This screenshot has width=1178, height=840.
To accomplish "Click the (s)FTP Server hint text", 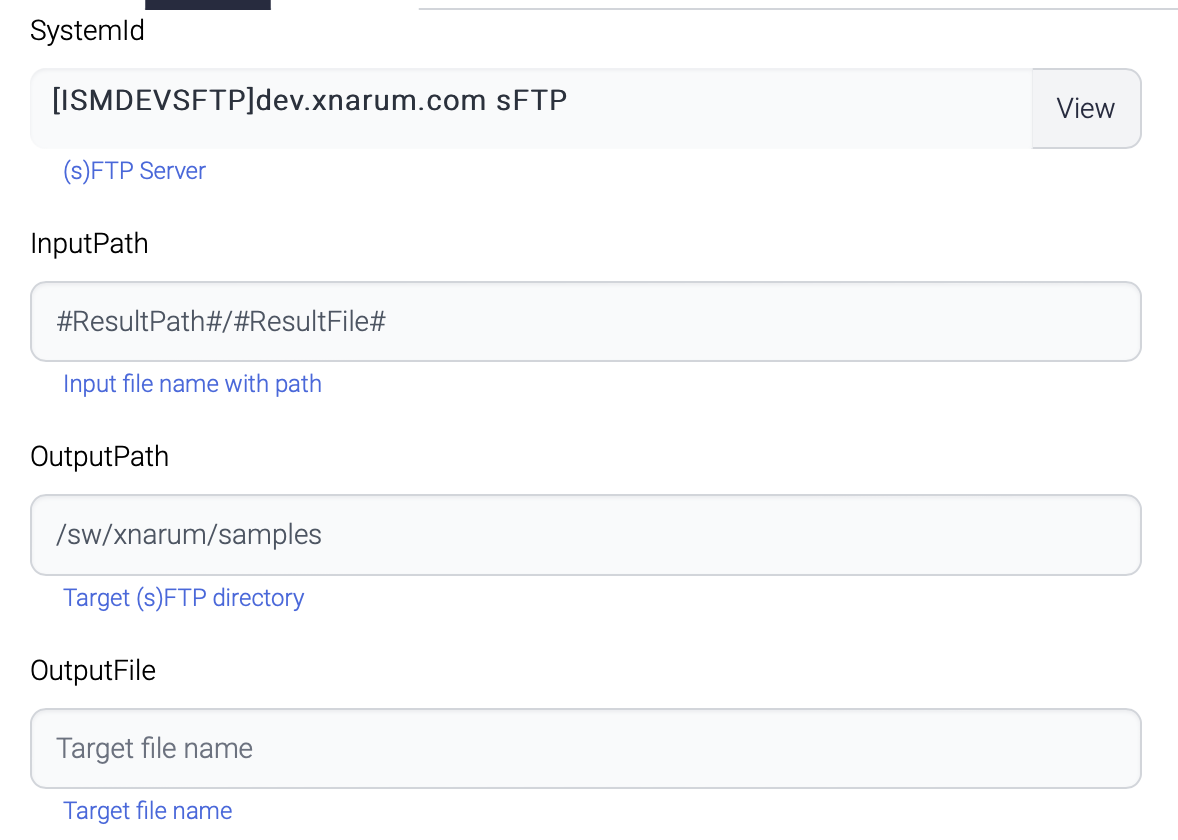I will point(134,171).
